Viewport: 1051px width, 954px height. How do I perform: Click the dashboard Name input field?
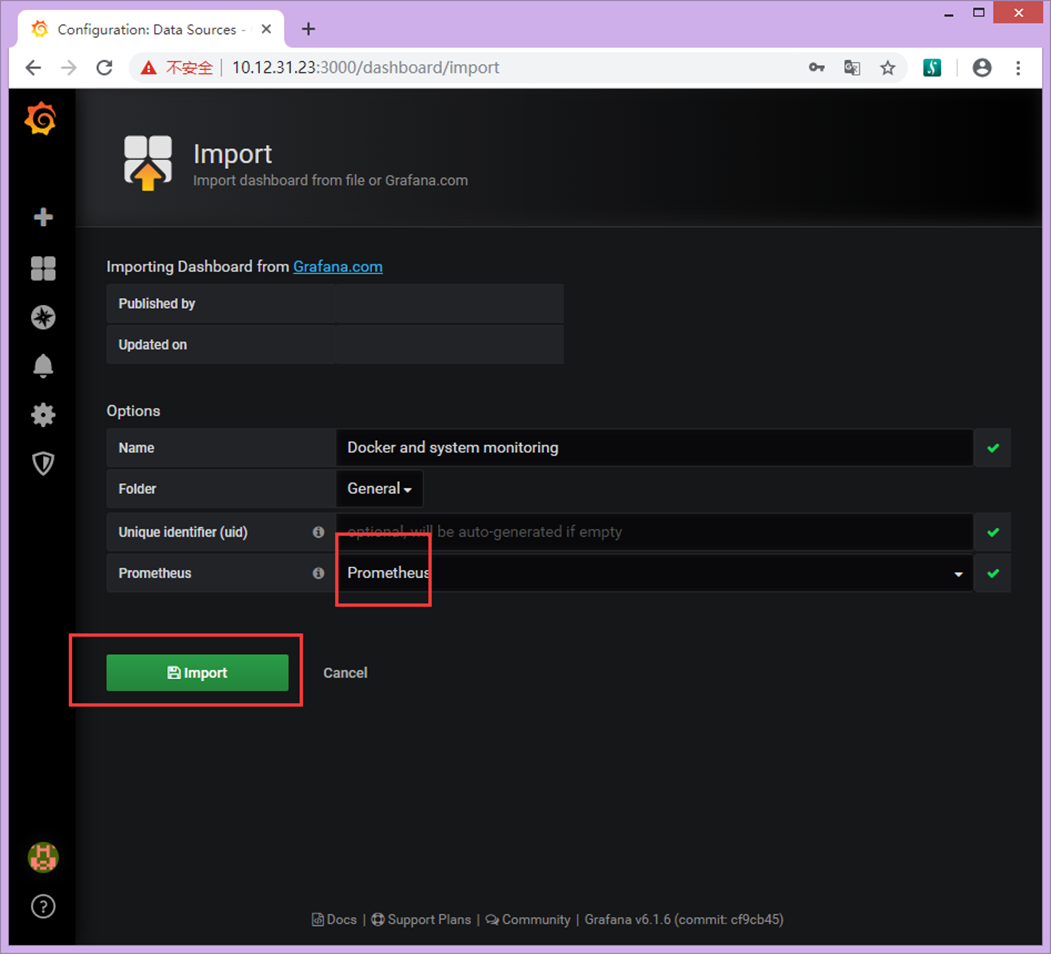pyautogui.click(x=654, y=448)
